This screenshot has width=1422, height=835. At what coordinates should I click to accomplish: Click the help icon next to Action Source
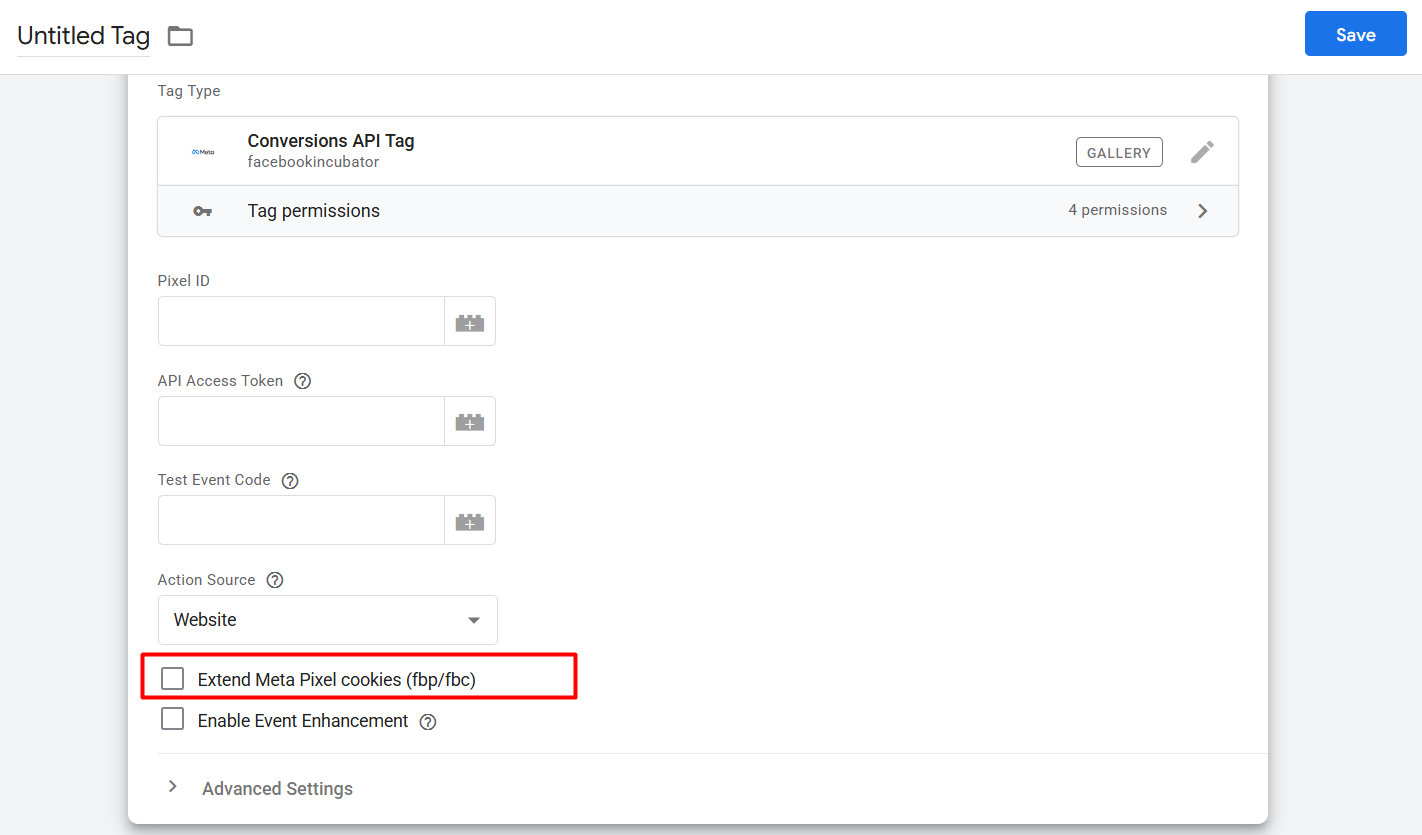pos(275,581)
